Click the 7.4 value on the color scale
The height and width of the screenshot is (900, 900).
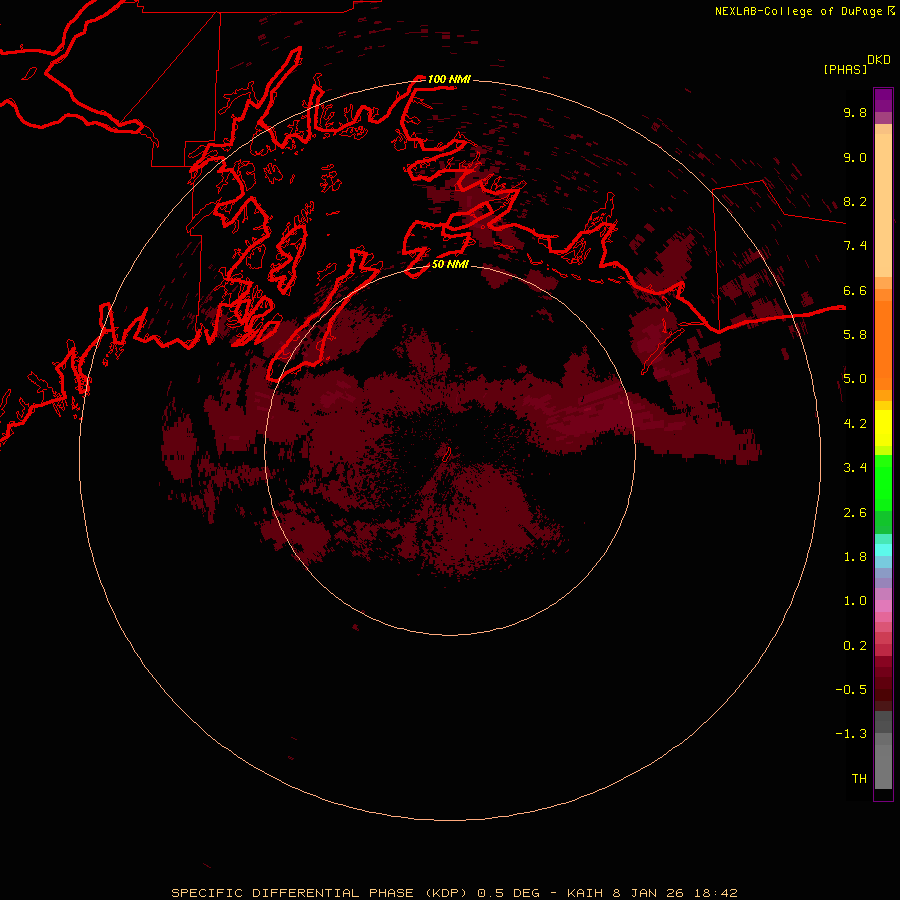855,246
